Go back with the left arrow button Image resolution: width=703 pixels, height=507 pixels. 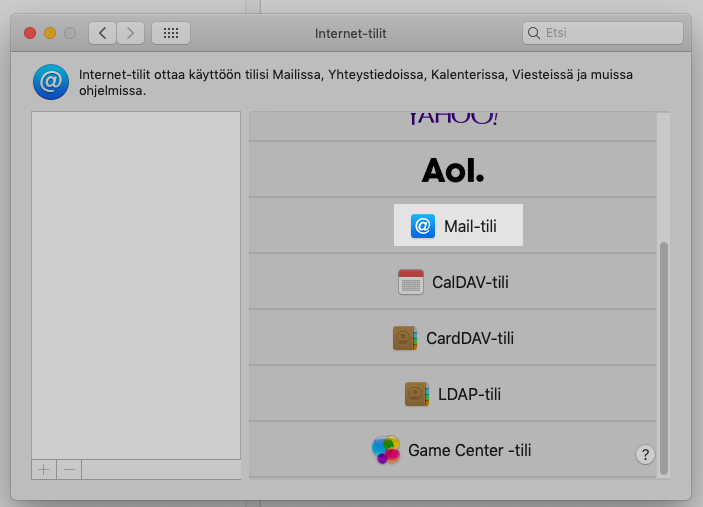[103, 33]
